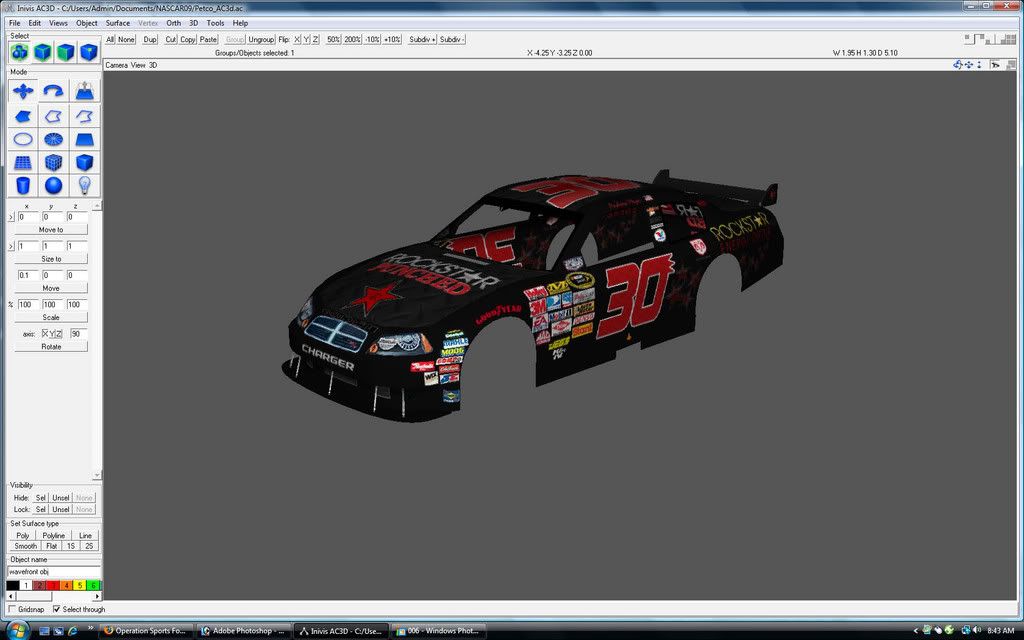Image resolution: width=1024 pixels, height=640 pixels.
Task: Add a Light with the bulb icon
Action: (85, 185)
